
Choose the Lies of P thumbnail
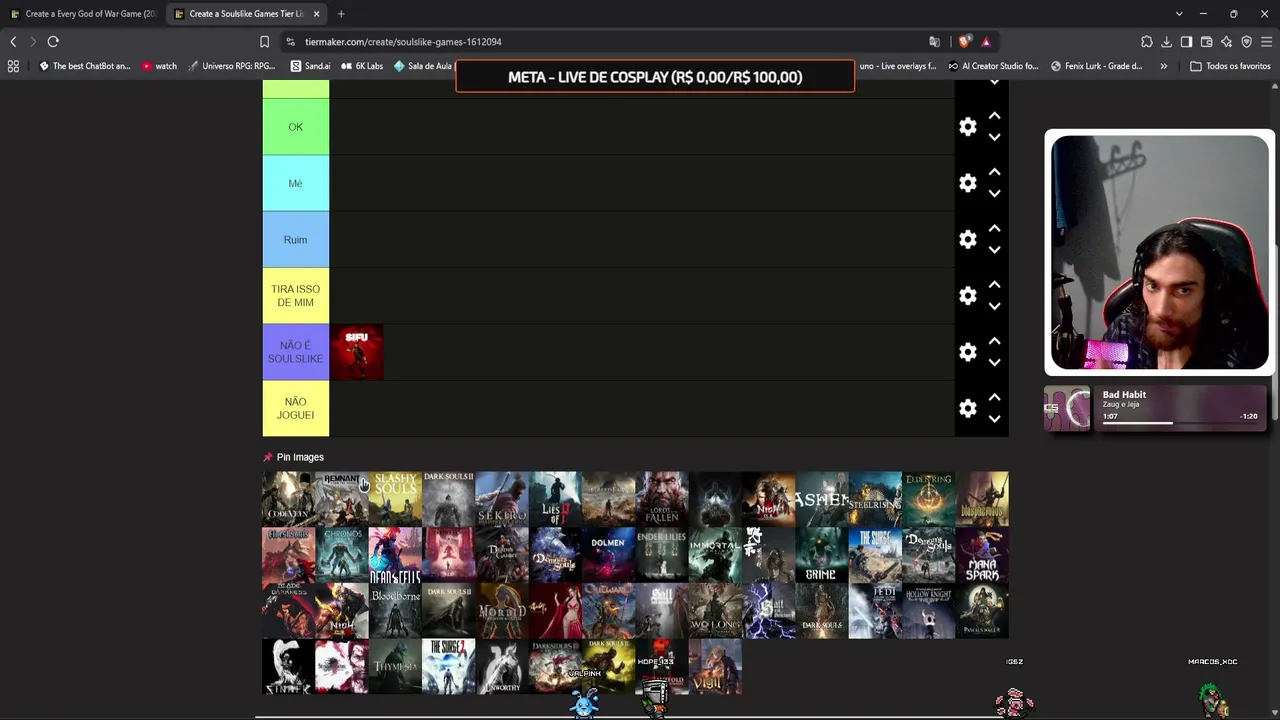click(555, 499)
